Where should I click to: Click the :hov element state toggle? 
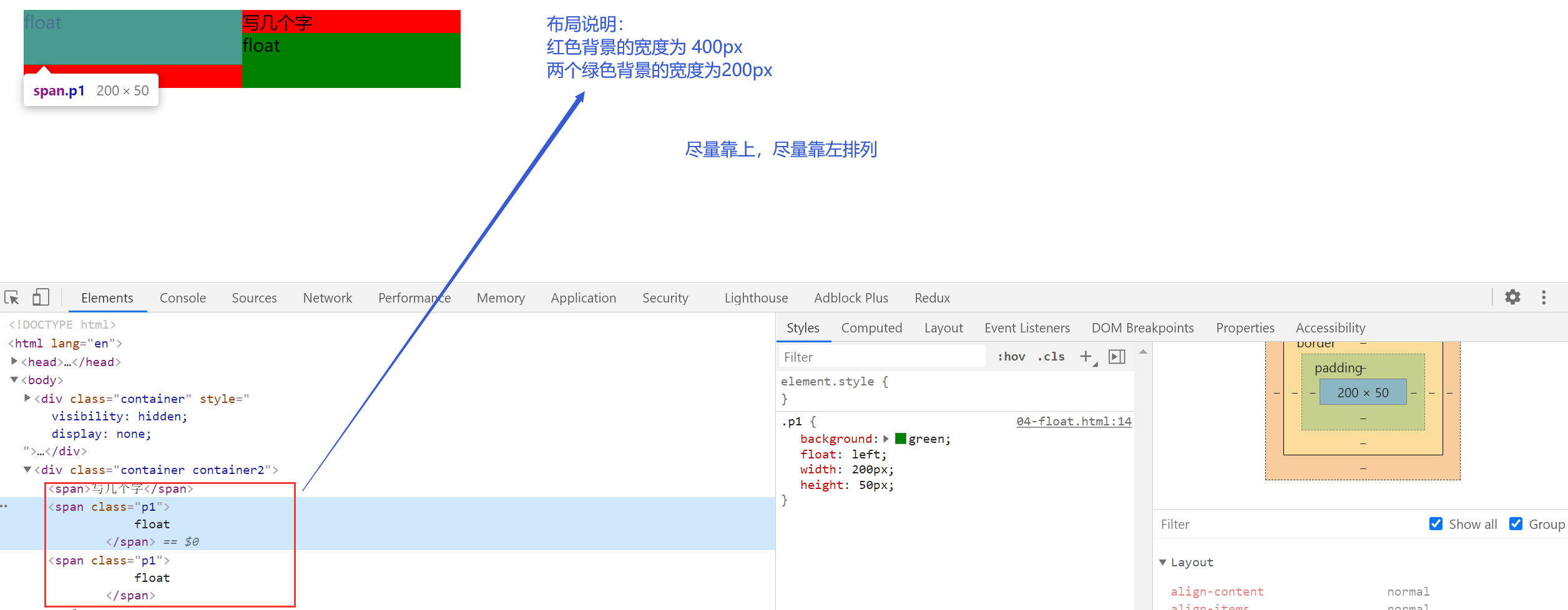(x=1011, y=357)
